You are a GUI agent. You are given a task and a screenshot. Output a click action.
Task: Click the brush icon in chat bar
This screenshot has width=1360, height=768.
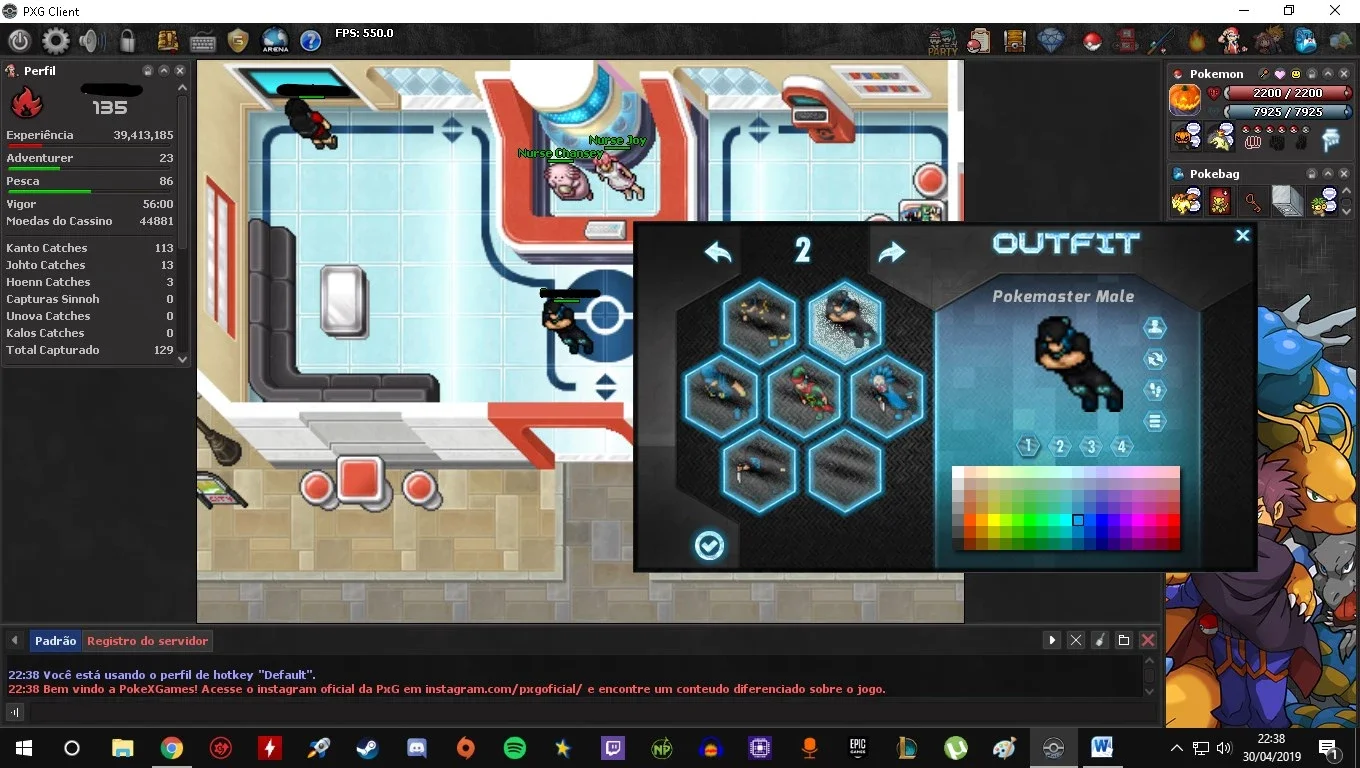[1100, 640]
